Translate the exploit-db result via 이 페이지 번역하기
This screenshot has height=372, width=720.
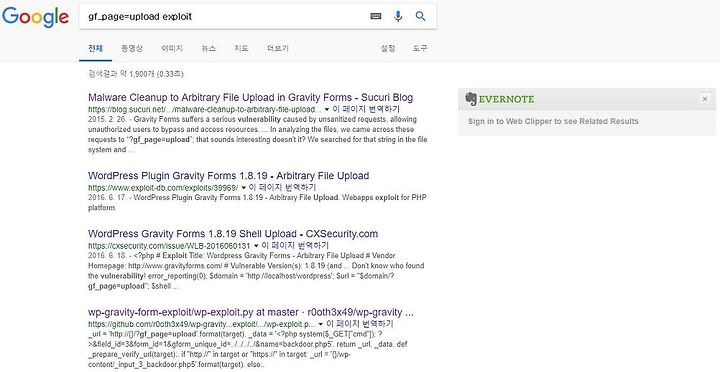pos(282,187)
